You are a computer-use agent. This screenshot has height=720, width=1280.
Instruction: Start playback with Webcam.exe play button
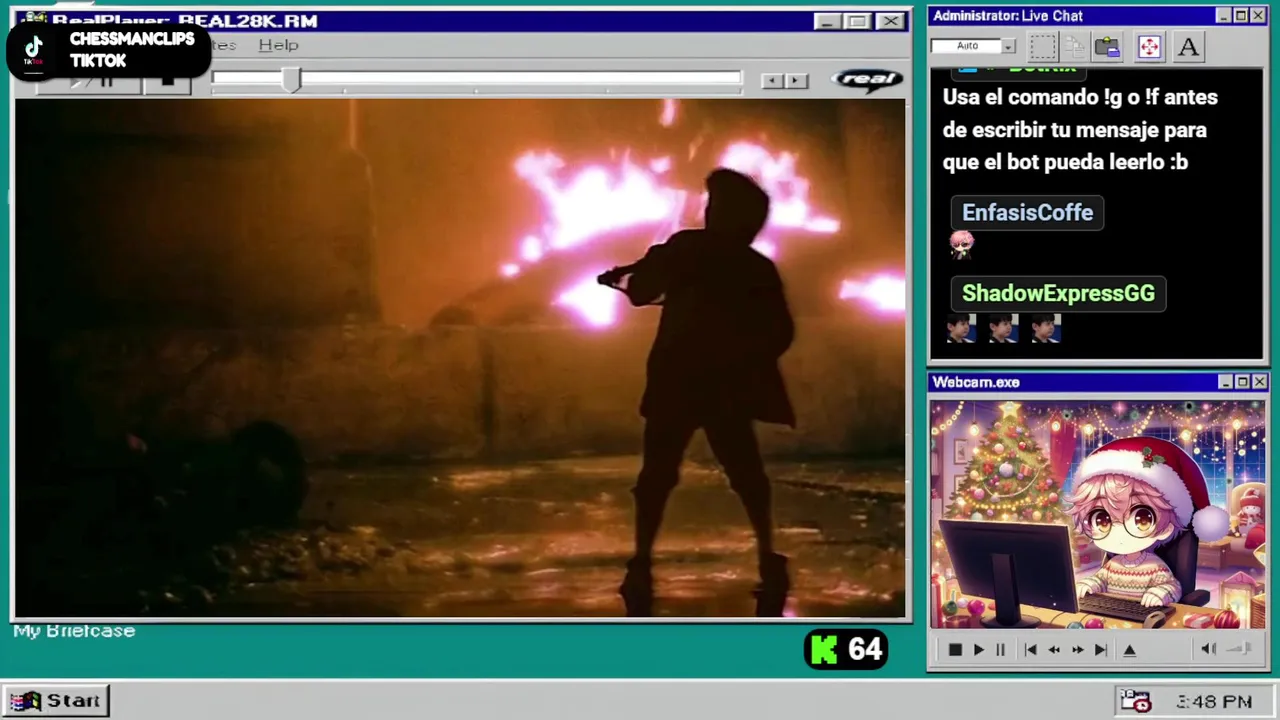[x=979, y=650]
